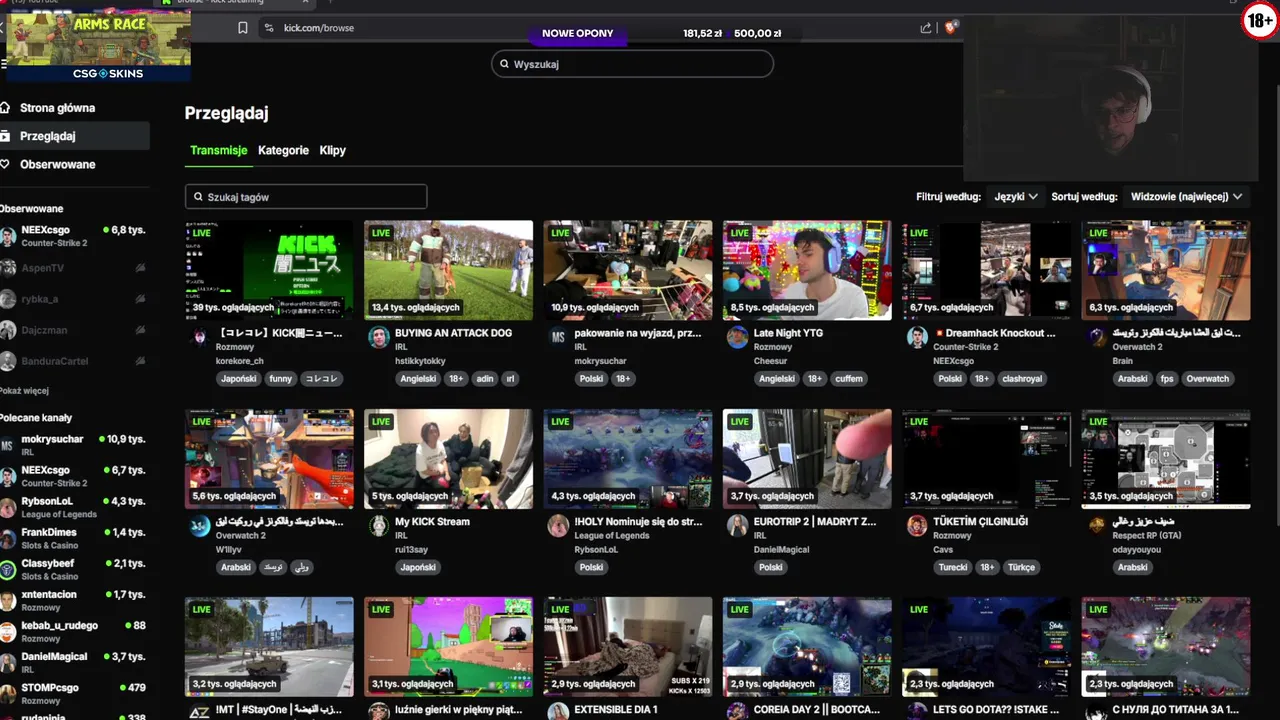Open pakowanie na wyjazd stream title

pos(638,333)
